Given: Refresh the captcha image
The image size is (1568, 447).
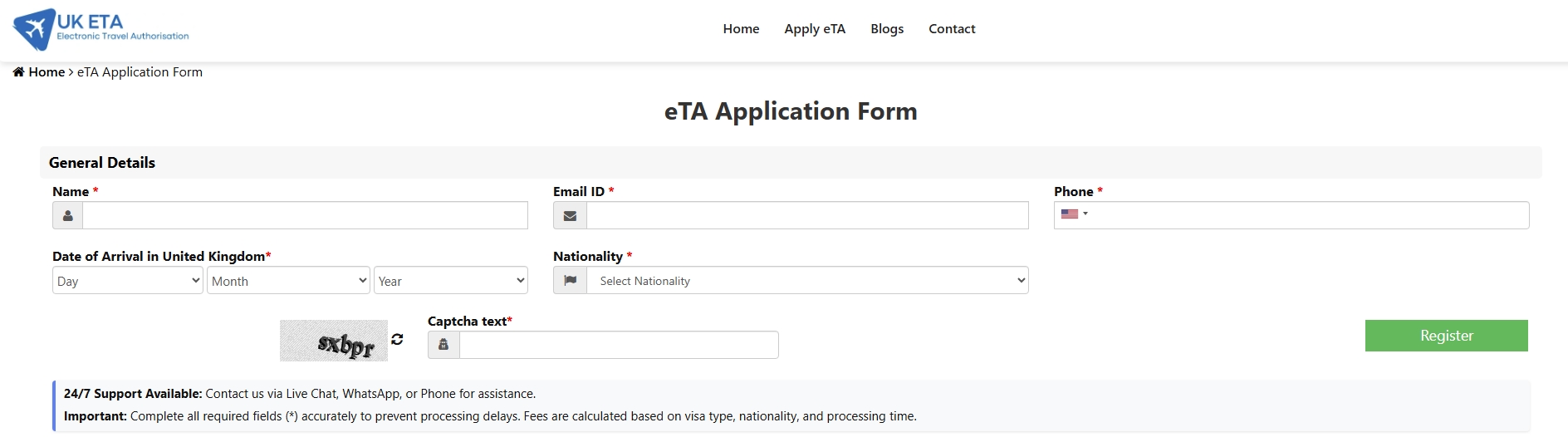Looking at the screenshot, I should tap(398, 339).
